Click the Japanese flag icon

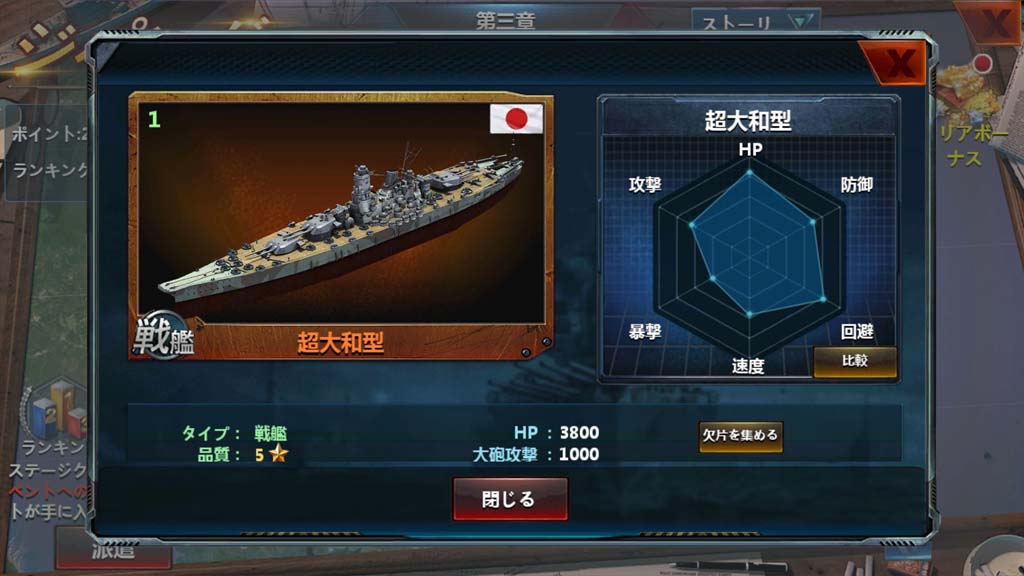click(x=516, y=118)
